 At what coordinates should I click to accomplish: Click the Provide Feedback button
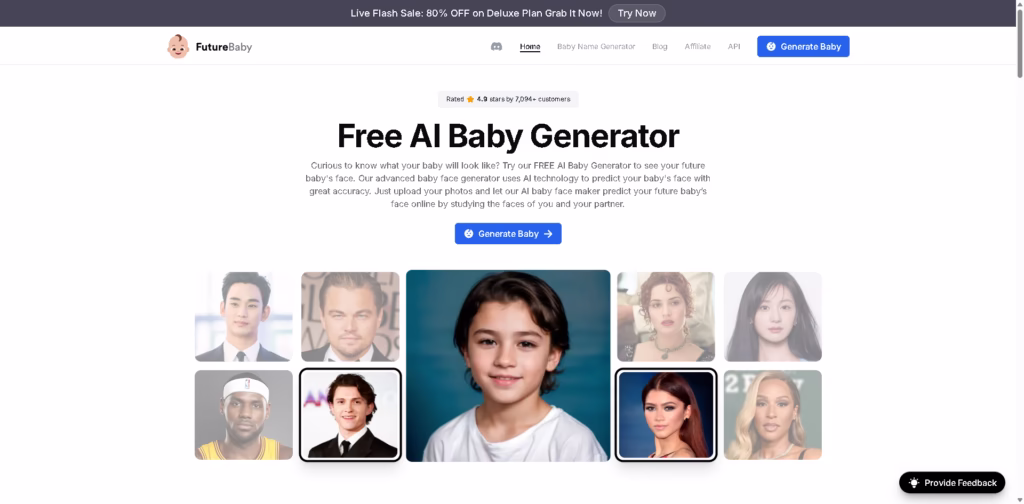pos(952,482)
